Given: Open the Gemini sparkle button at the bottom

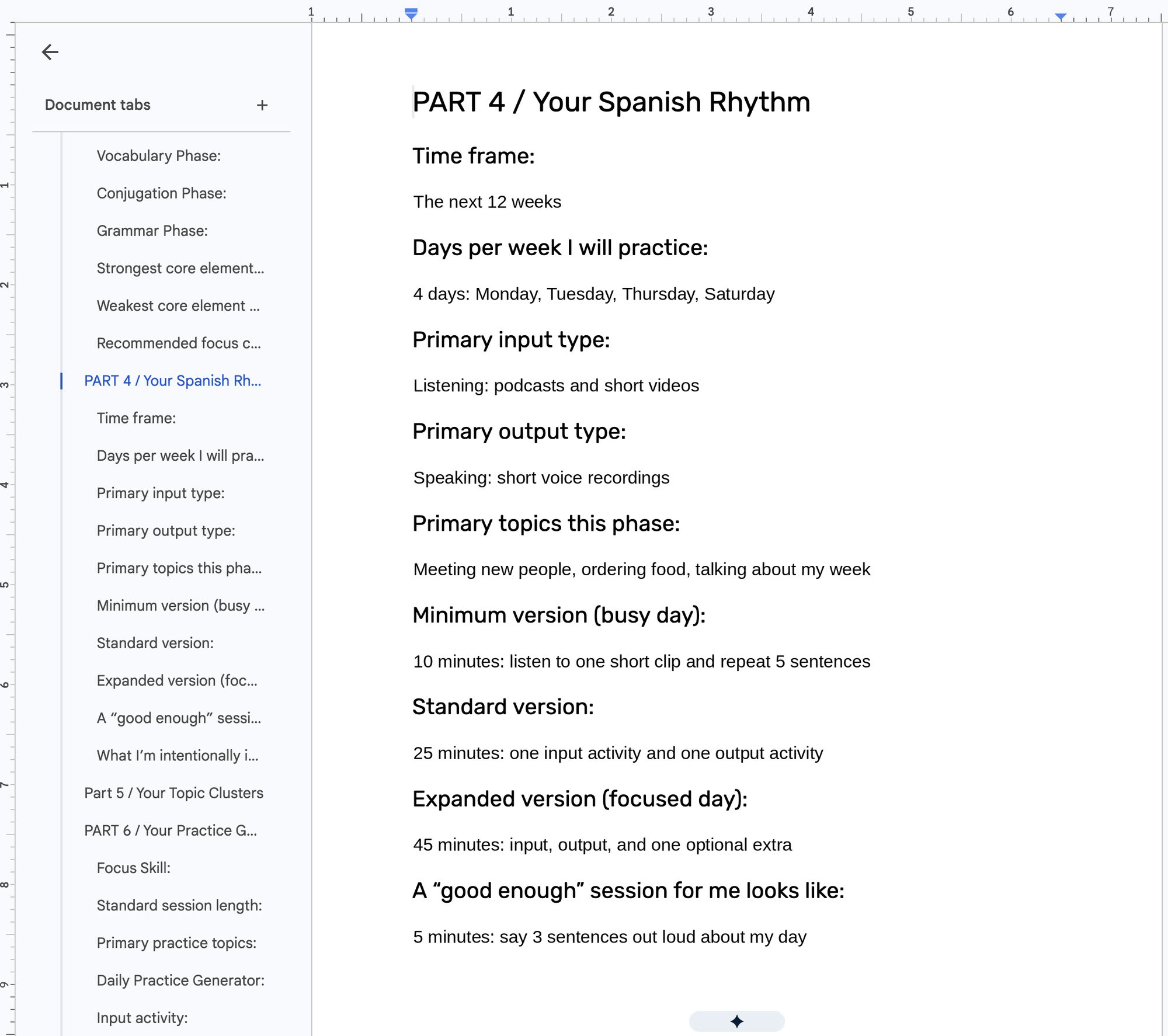Looking at the screenshot, I should pos(736,1021).
